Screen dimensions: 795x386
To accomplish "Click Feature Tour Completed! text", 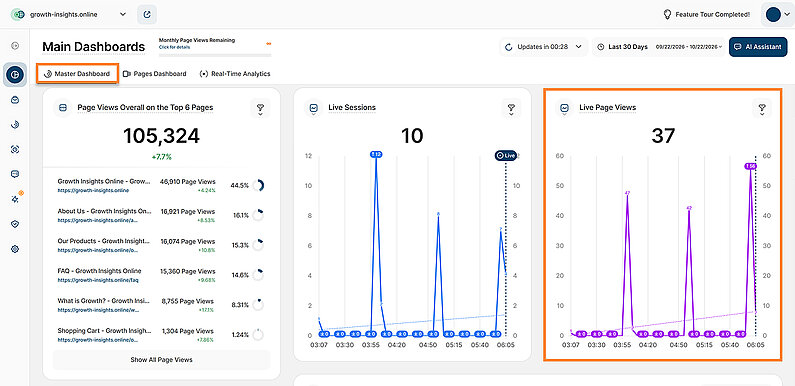I will (713, 15).
